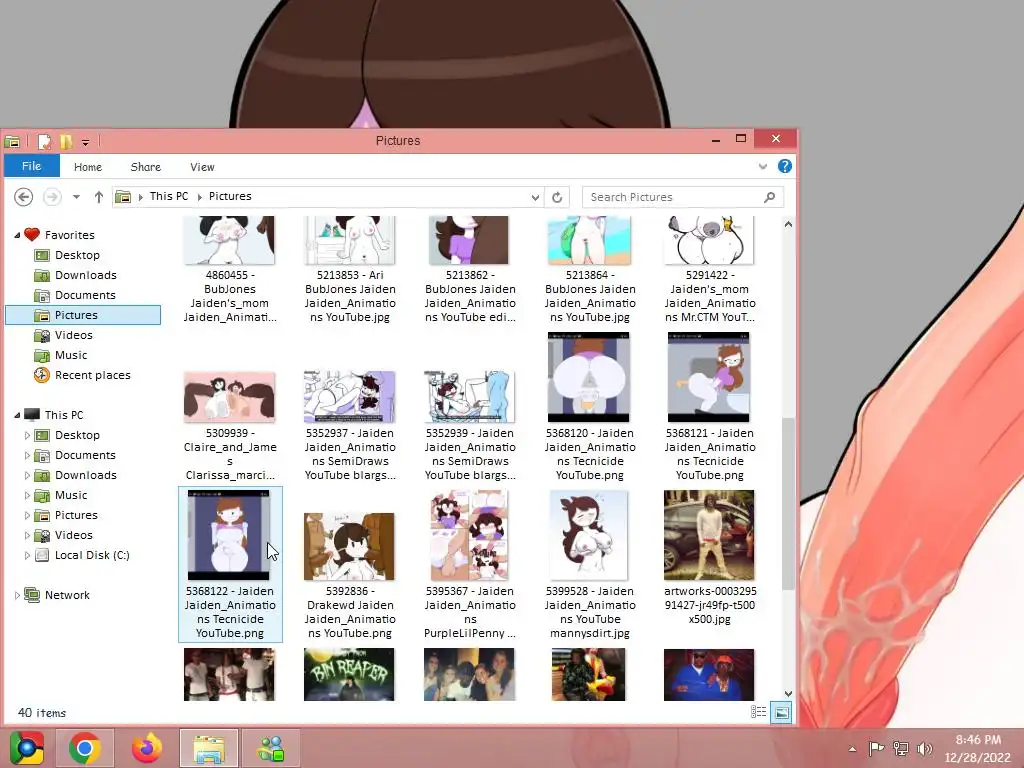Select the BIN REAPER image thumbnail
Screen dimensions: 1024x768
349,675
